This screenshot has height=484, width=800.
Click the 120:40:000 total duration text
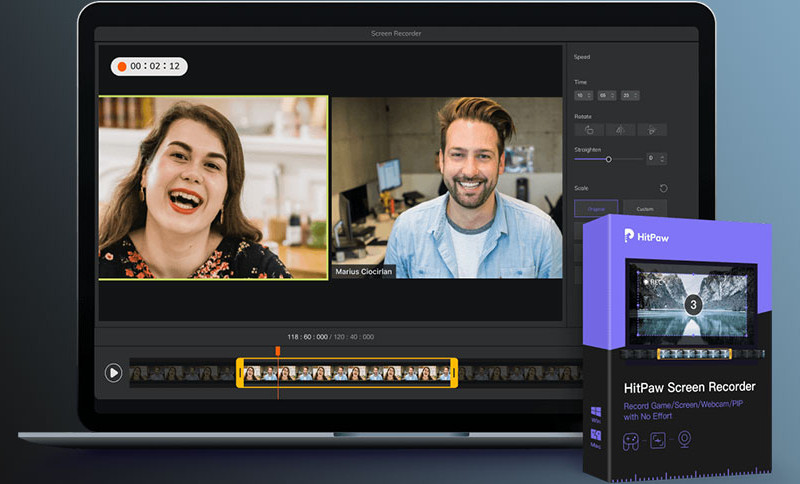point(354,337)
